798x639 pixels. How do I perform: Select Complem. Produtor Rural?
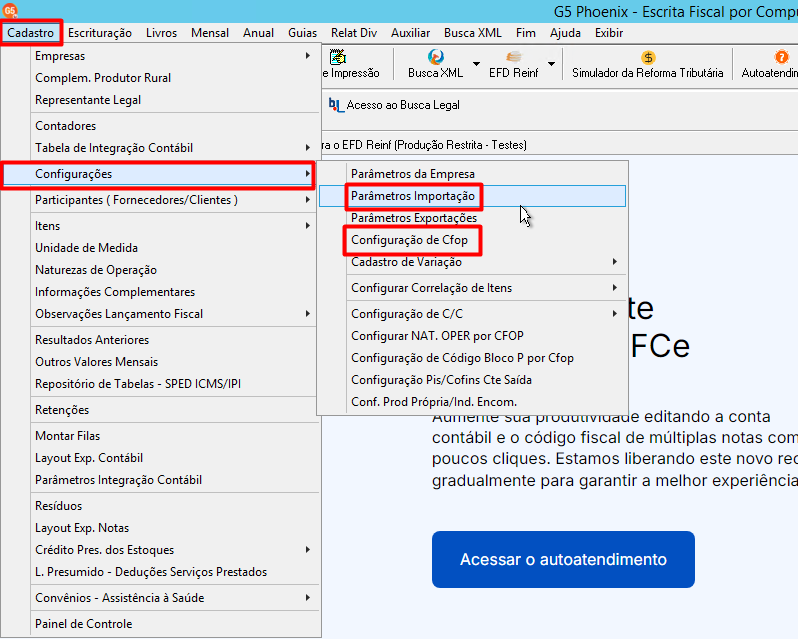(160, 78)
